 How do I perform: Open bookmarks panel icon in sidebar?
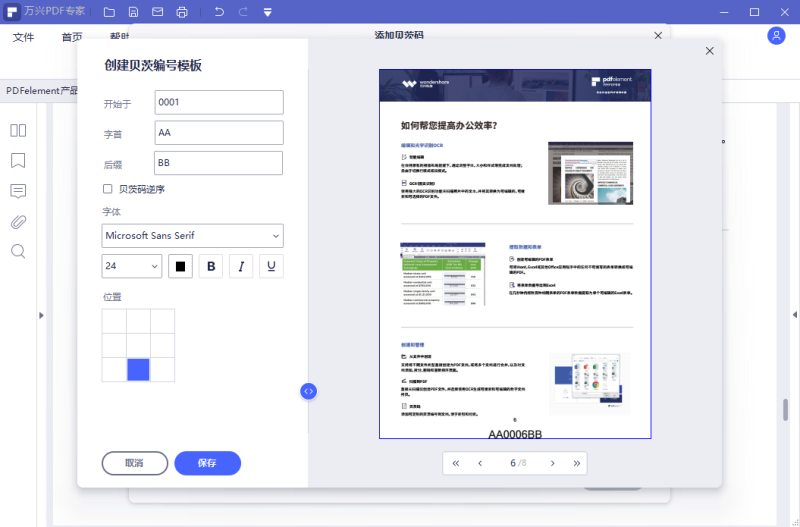pyautogui.click(x=18, y=161)
